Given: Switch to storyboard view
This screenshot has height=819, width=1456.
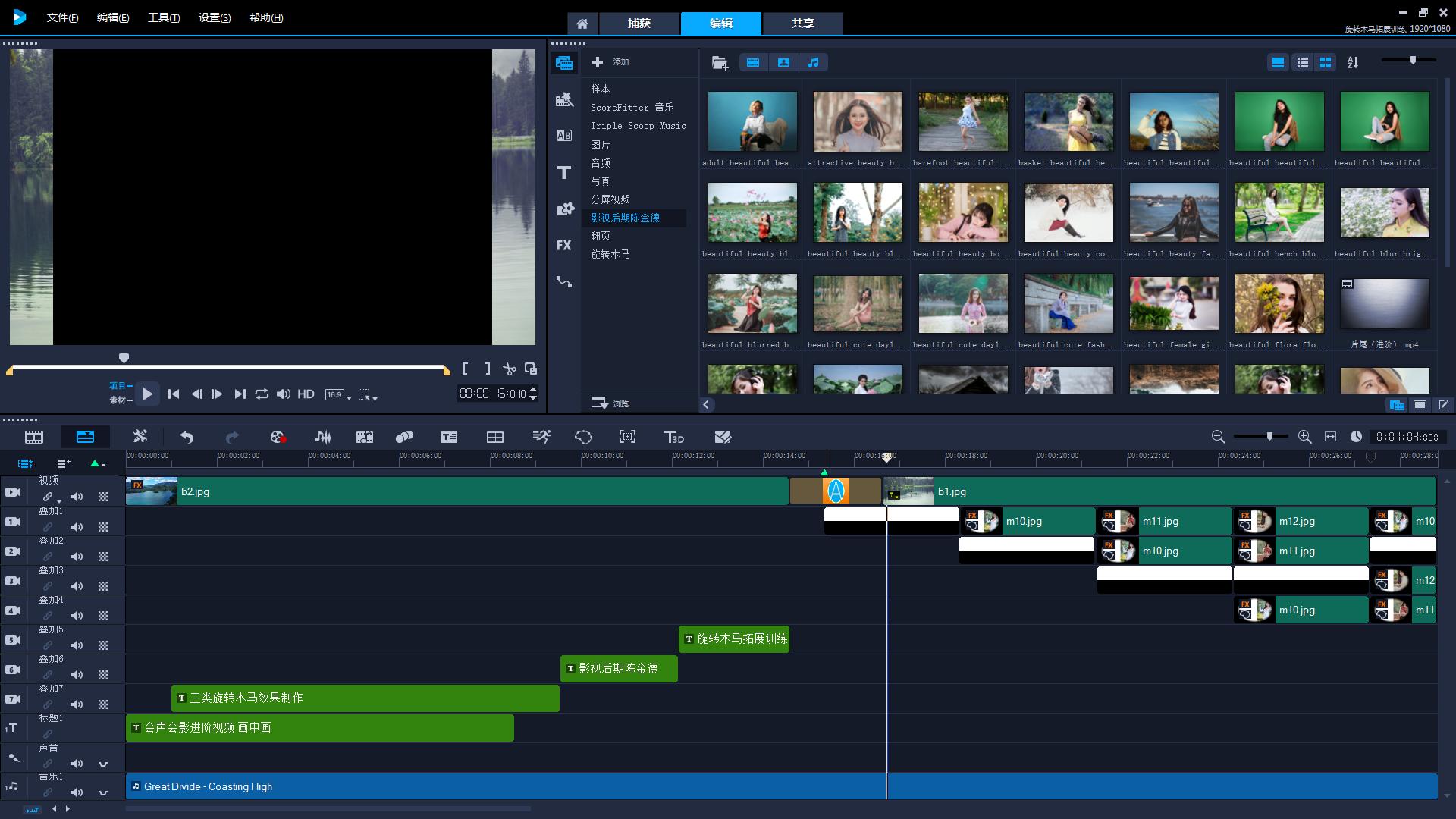Looking at the screenshot, I should (34, 437).
